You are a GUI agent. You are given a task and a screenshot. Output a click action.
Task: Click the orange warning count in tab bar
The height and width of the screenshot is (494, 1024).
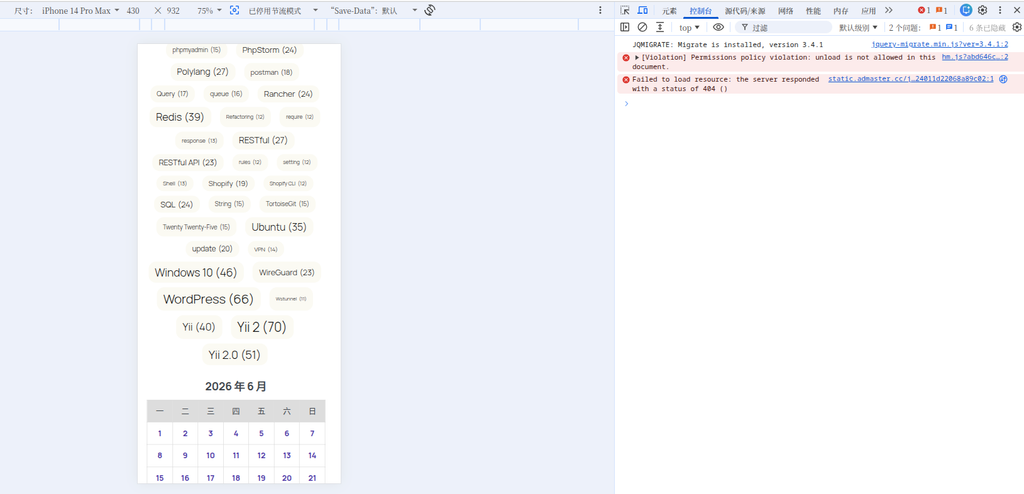click(941, 10)
